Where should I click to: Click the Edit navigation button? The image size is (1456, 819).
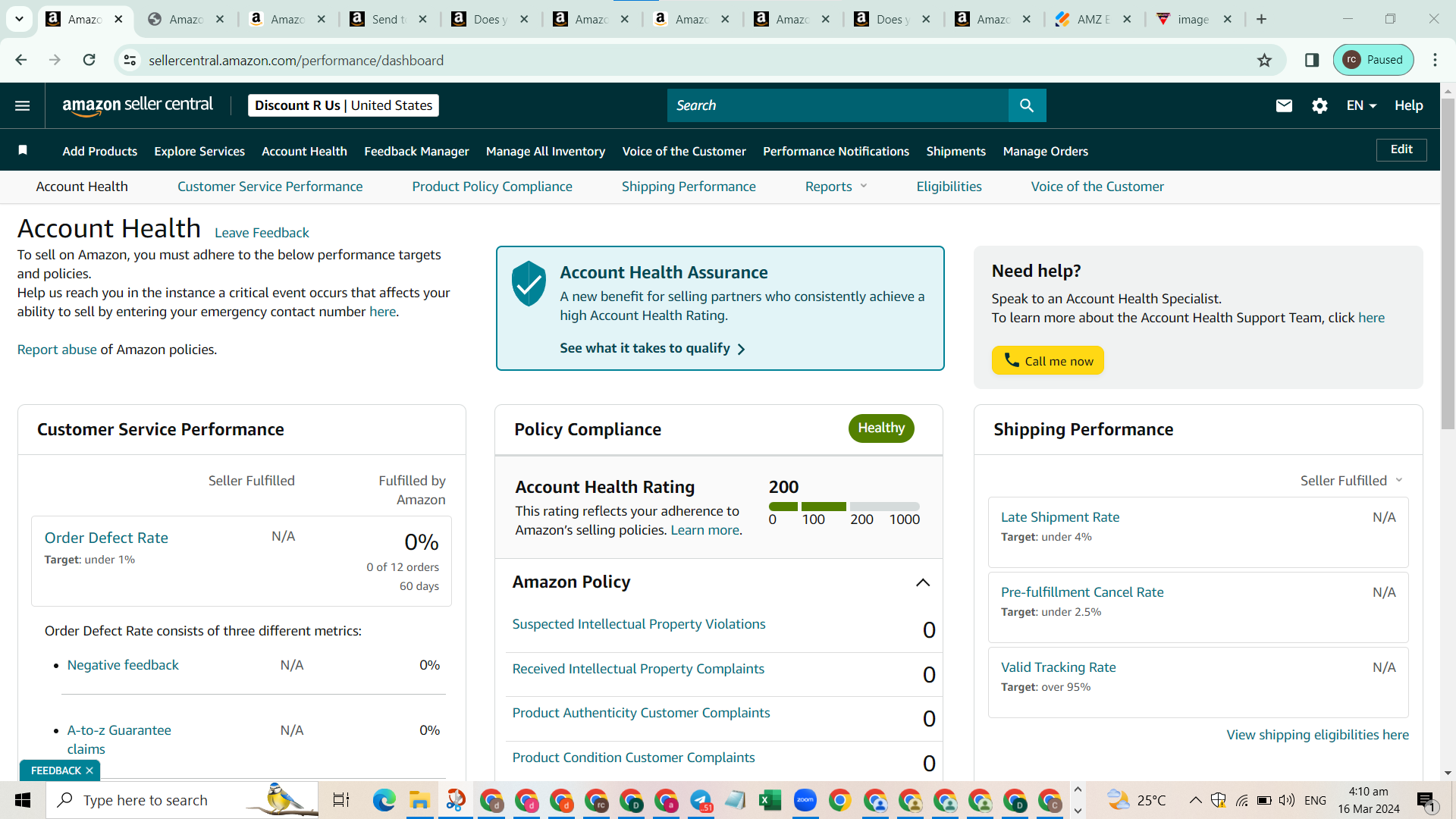[x=1401, y=149]
